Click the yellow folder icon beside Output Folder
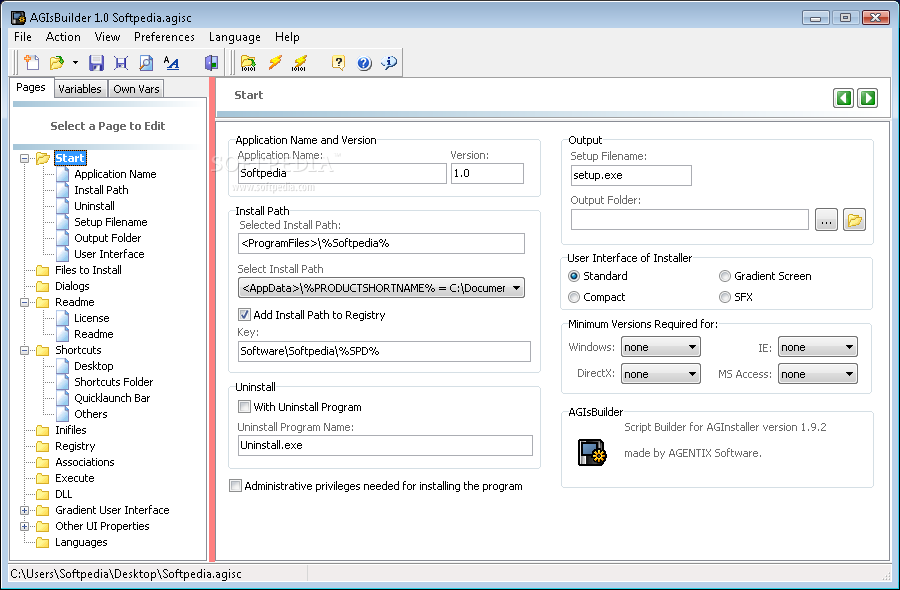The height and width of the screenshot is (590, 900). (854, 220)
